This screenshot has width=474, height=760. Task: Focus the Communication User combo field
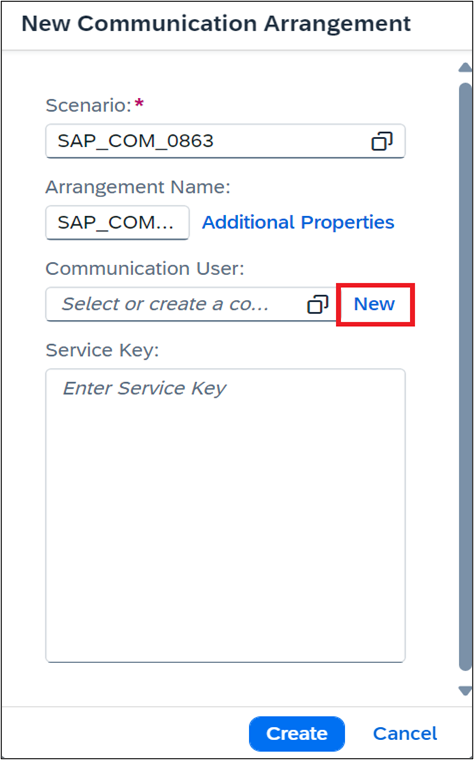191,304
